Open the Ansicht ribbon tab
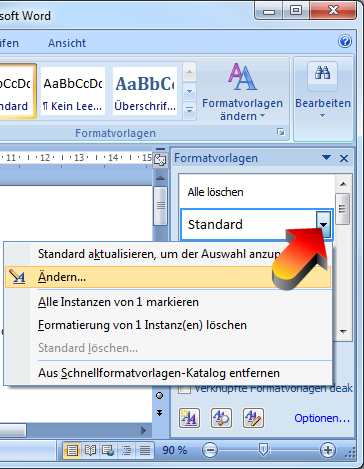The height and width of the screenshot is (469, 364). point(67,43)
